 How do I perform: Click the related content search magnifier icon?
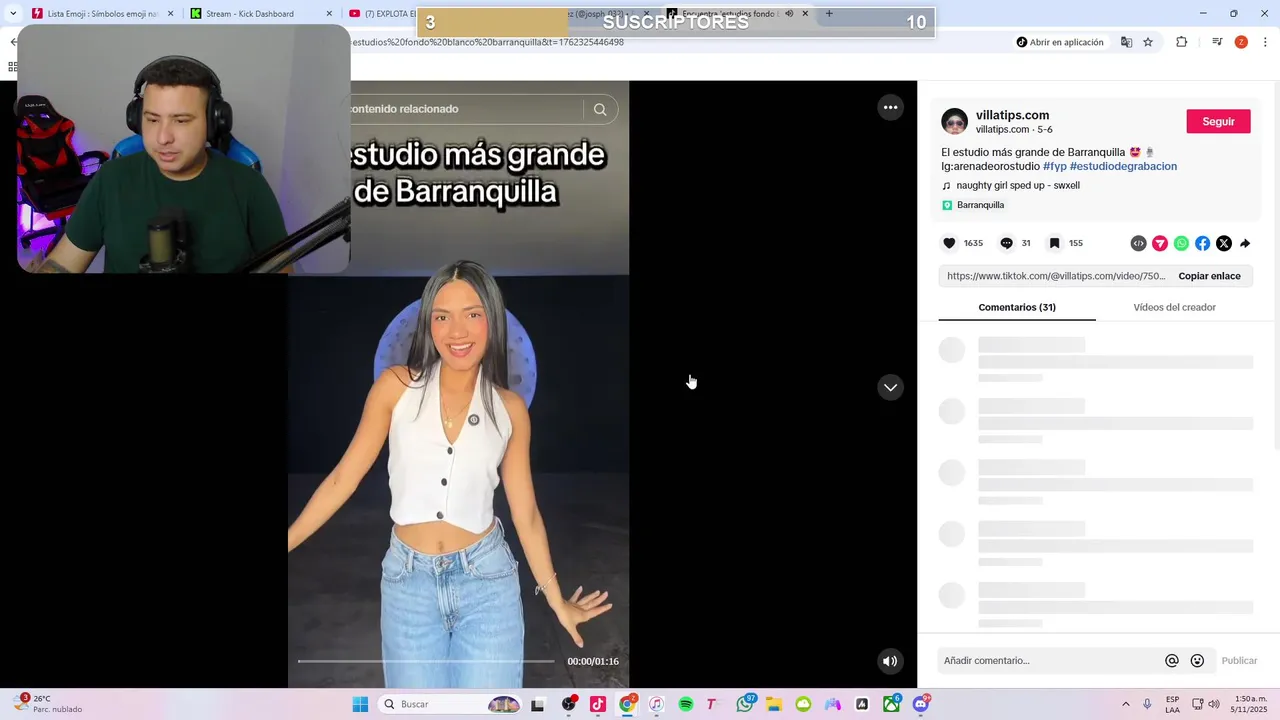tap(600, 109)
